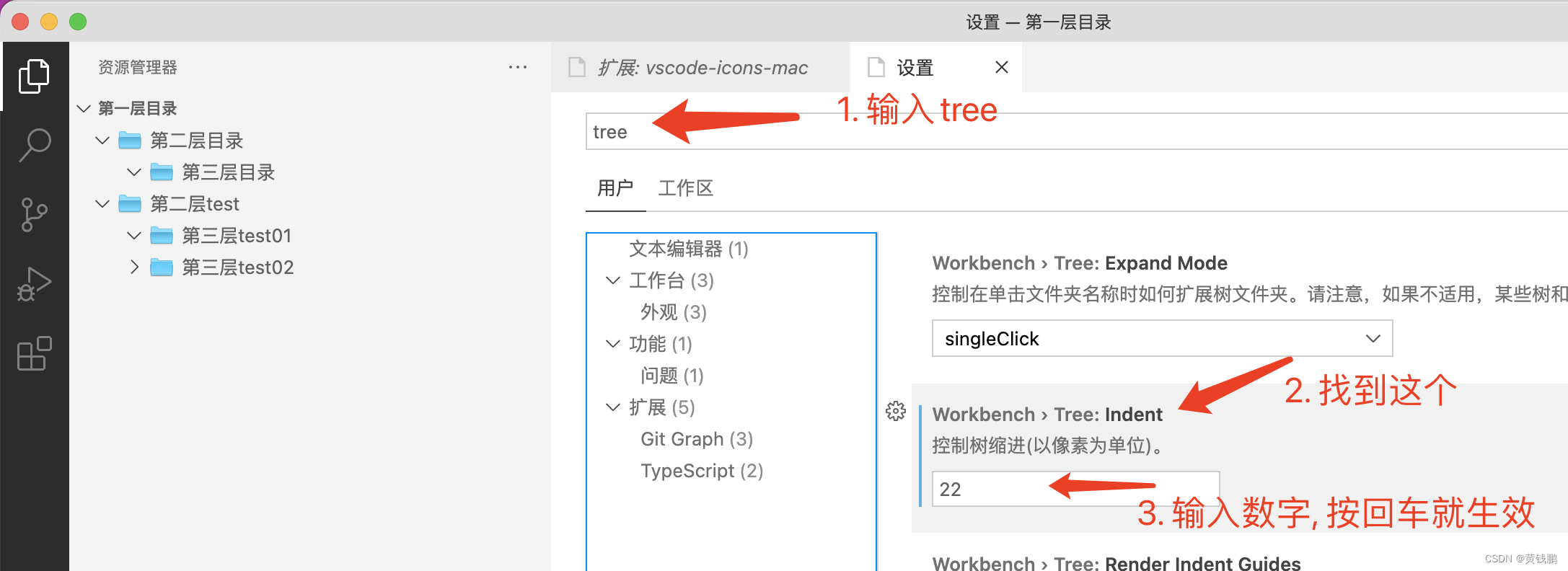Image resolution: width=1568 pixels, height=571 pixels.
Task: Select the 工作区 settings scope tab
Action: [x=686, y=188]
